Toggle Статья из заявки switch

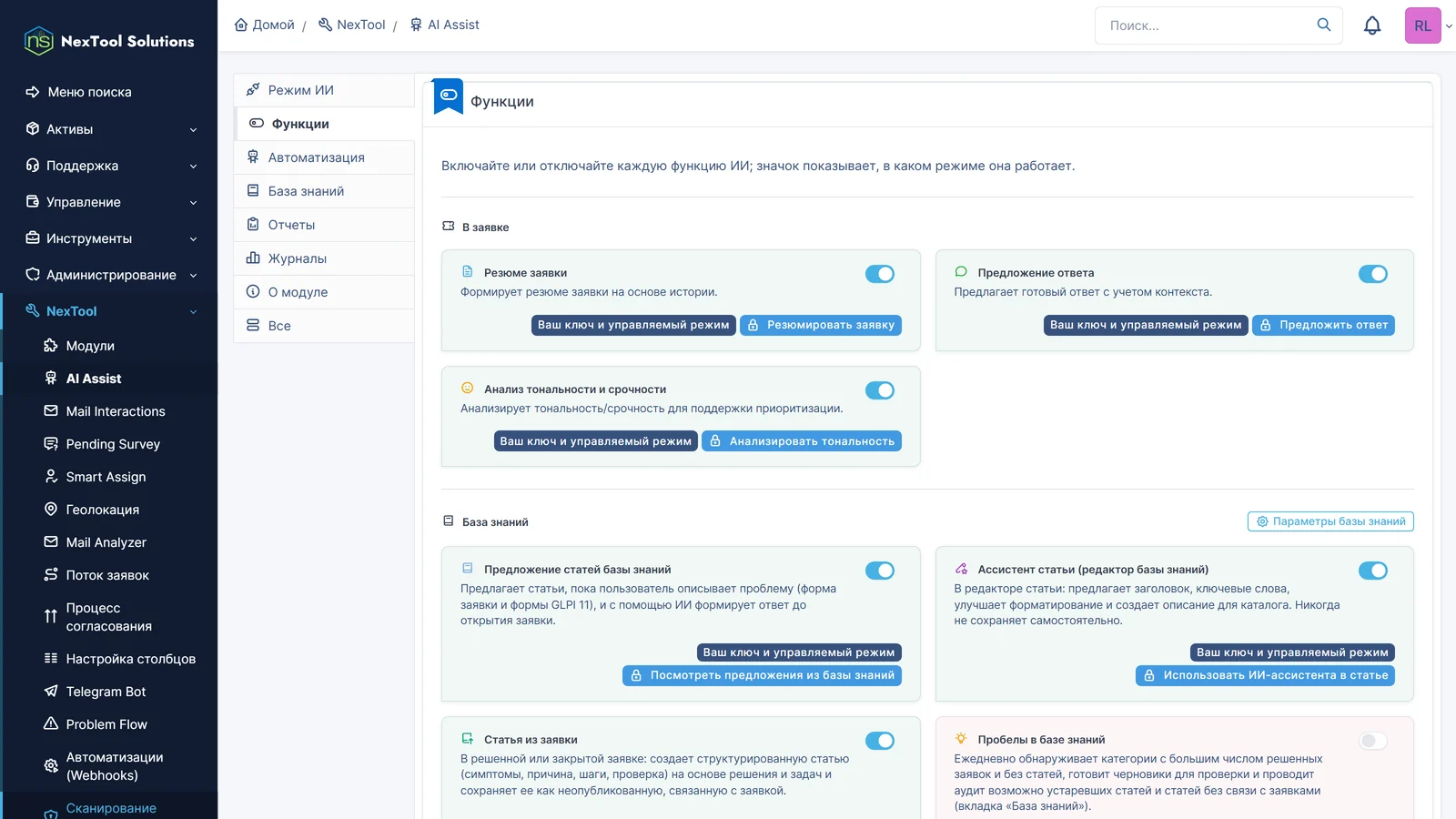point(880,741)
